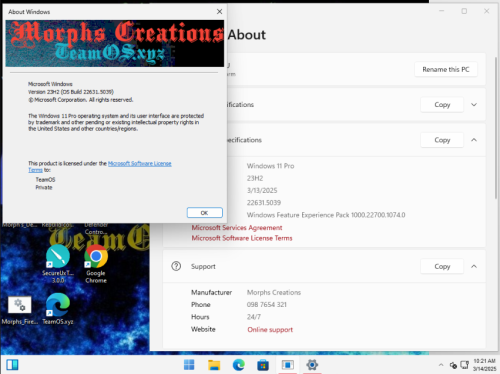Click OK in About Windows dialog
This screenshot has height=374, width=500.
[x=204, y=213]
